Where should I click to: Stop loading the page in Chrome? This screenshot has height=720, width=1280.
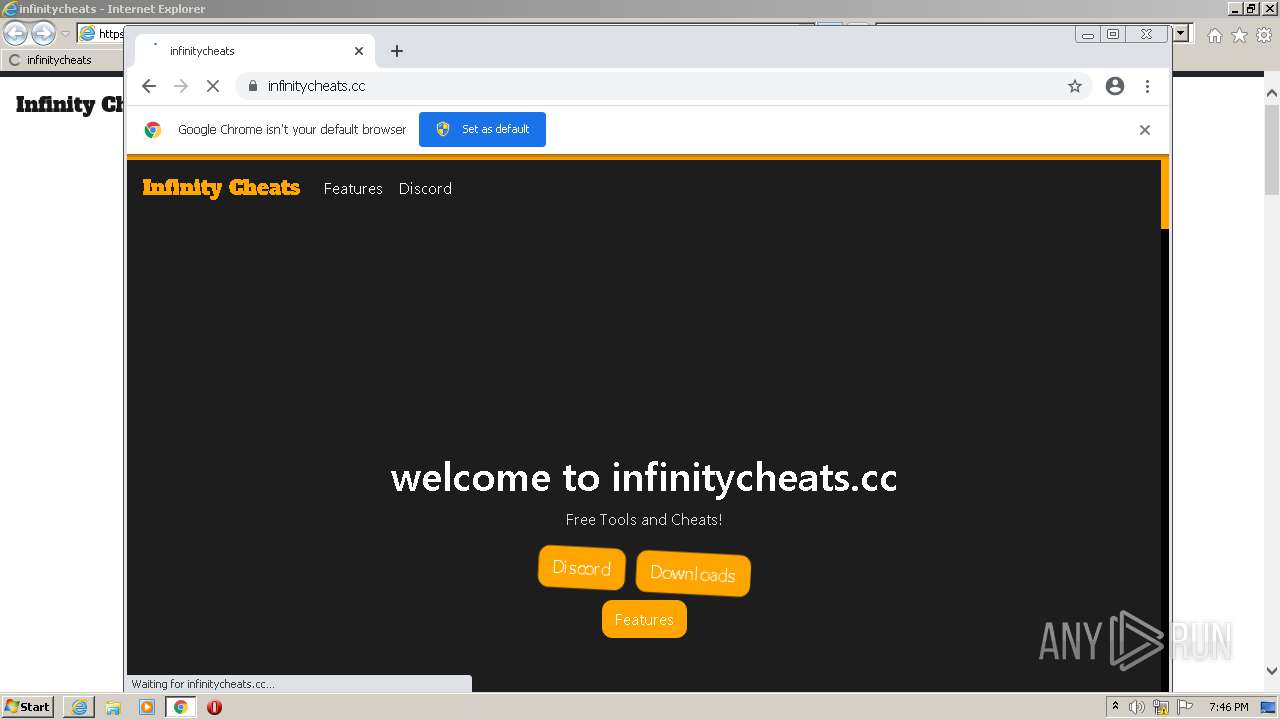tap(213, 86)
